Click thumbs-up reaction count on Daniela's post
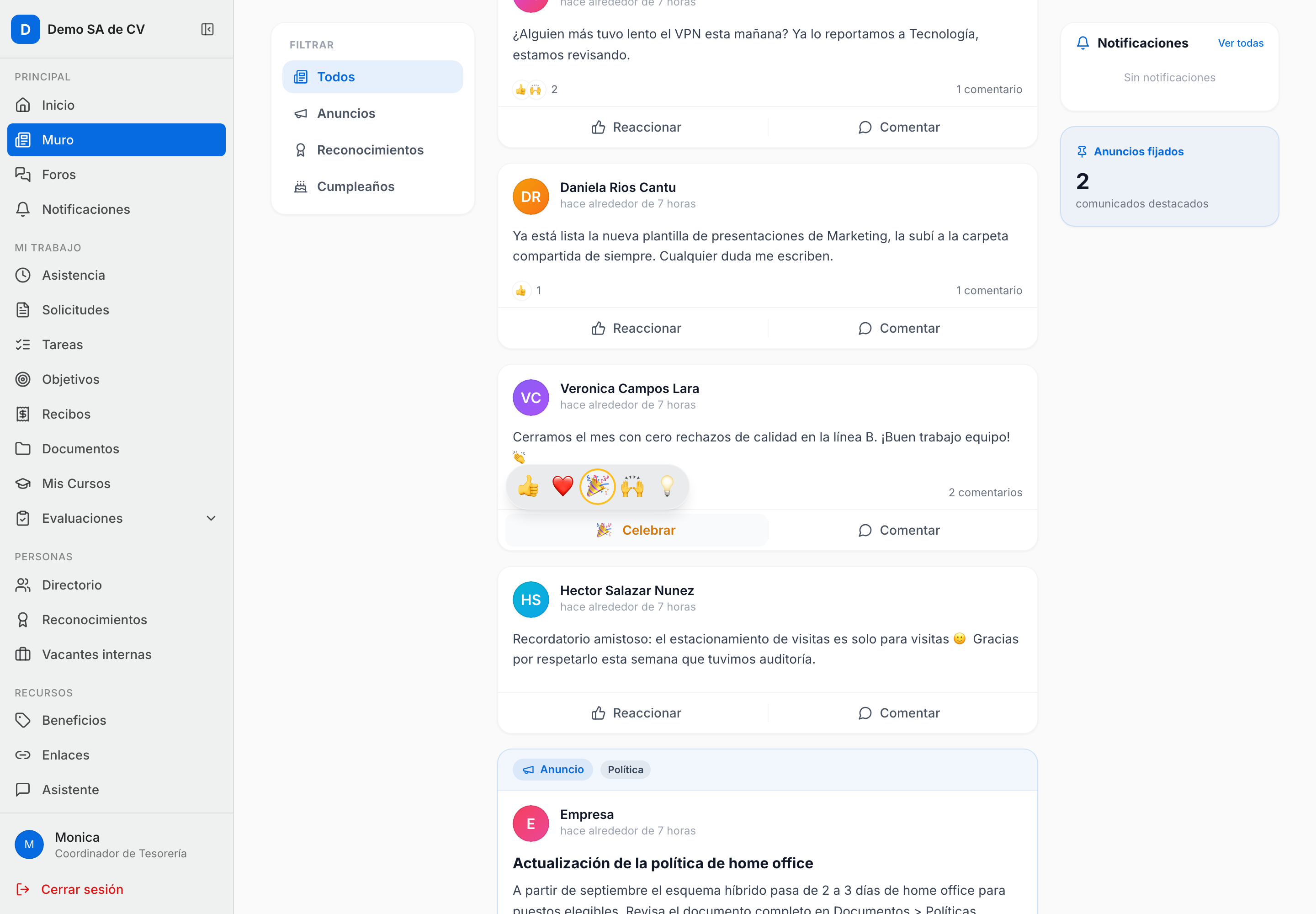This screenshot has width=1316, height=914. [527, 290]
